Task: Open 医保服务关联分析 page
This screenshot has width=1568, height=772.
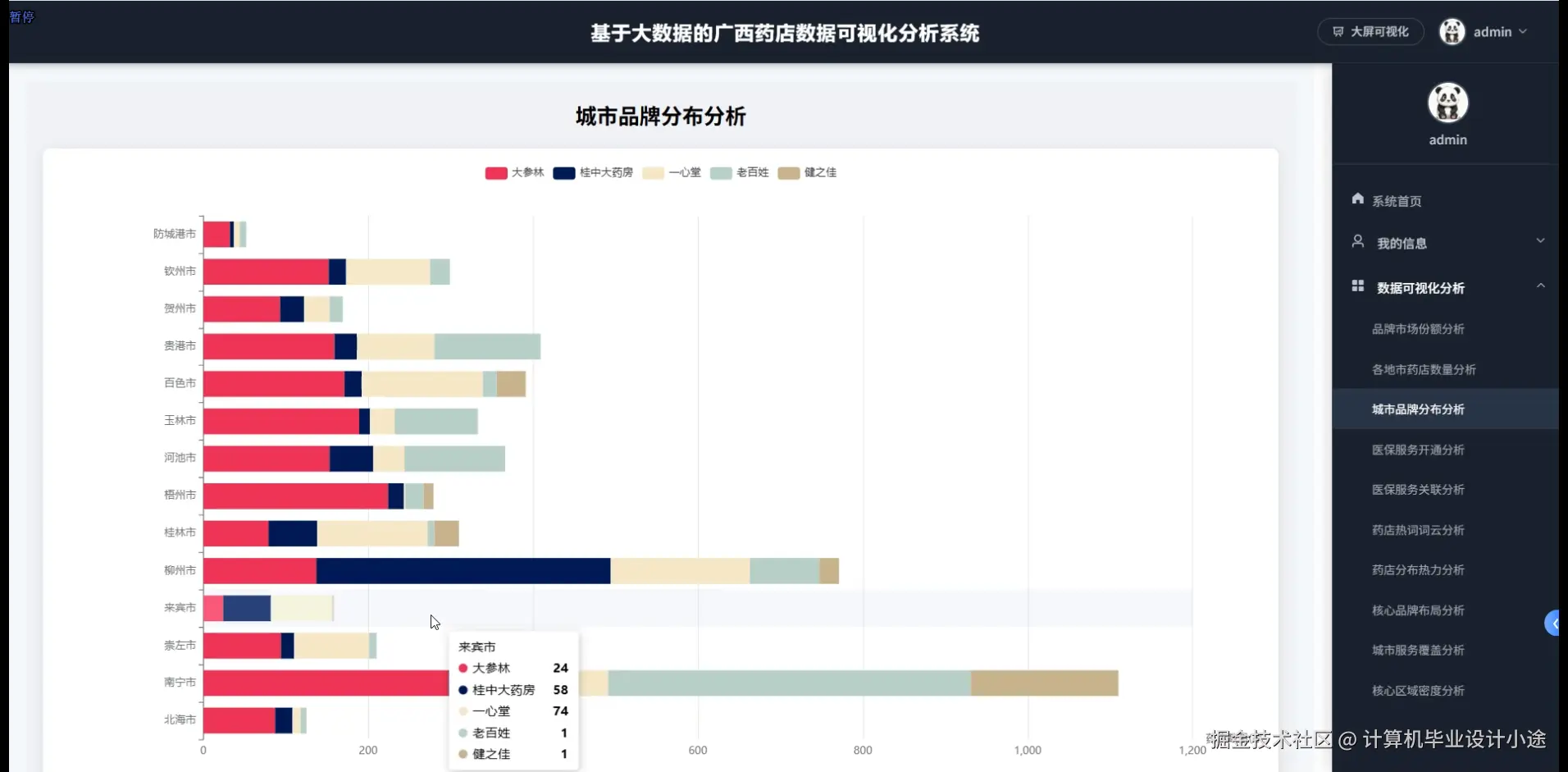Action: click(1418, 490)
